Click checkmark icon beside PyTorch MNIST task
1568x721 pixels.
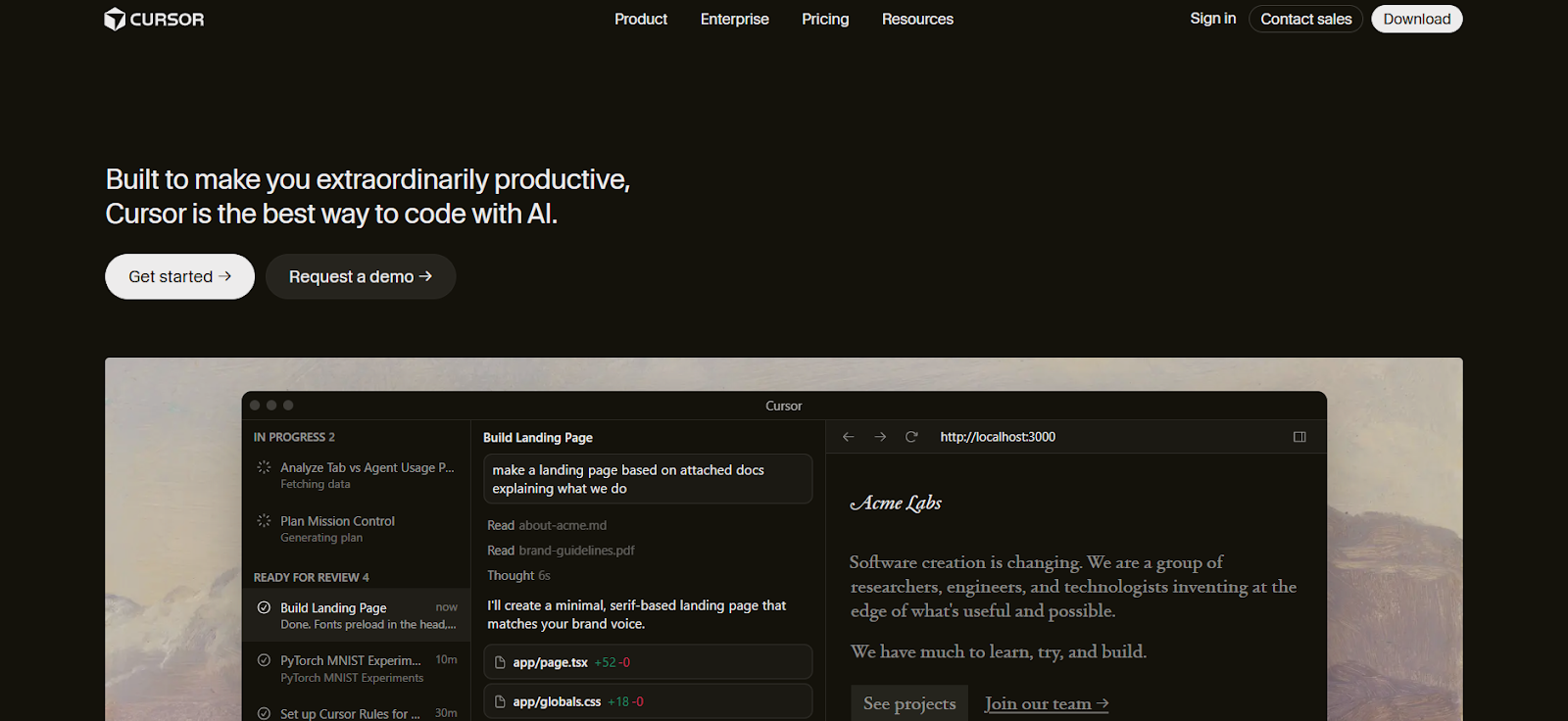coord(264,660)
